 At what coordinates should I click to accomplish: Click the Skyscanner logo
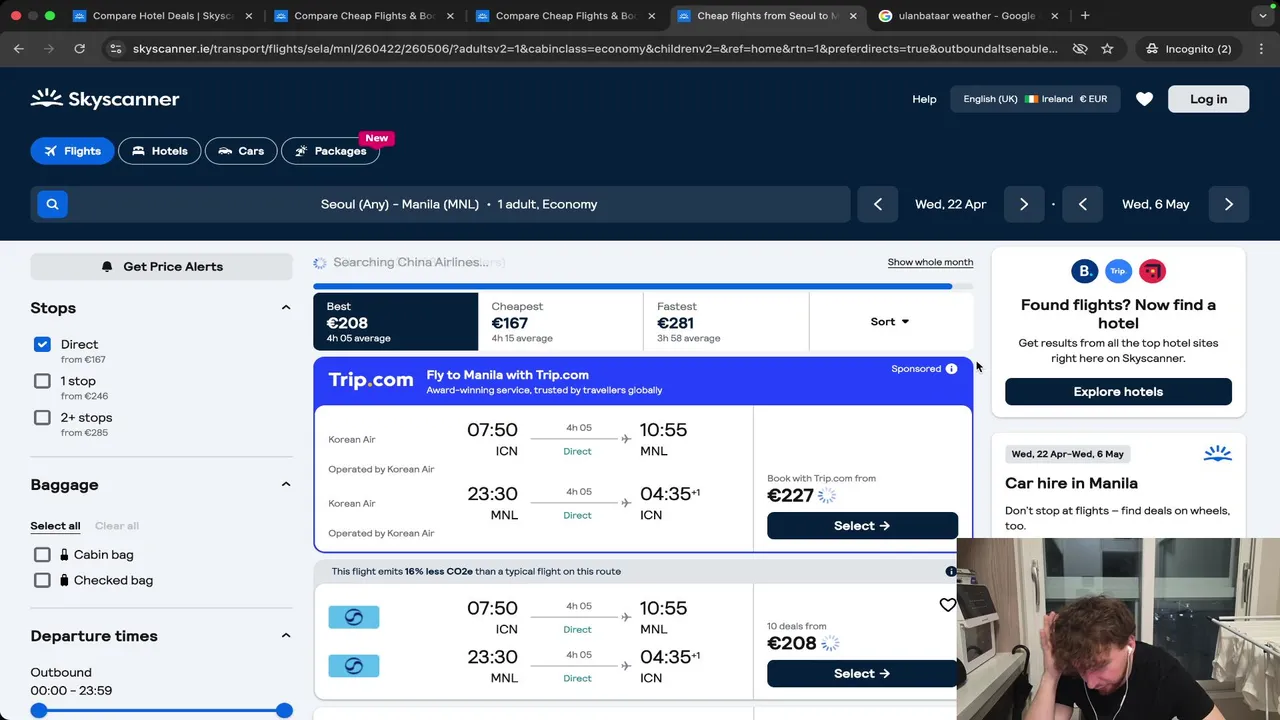[105, 99]
